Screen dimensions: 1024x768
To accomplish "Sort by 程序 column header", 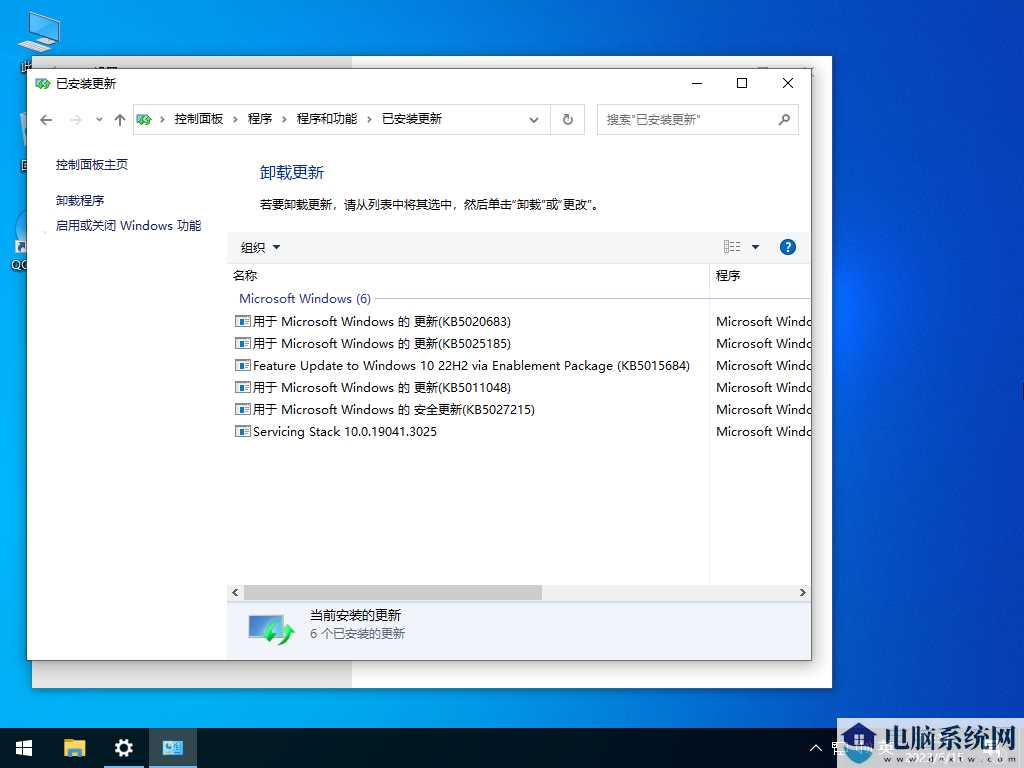I will [x=760, y=276].
